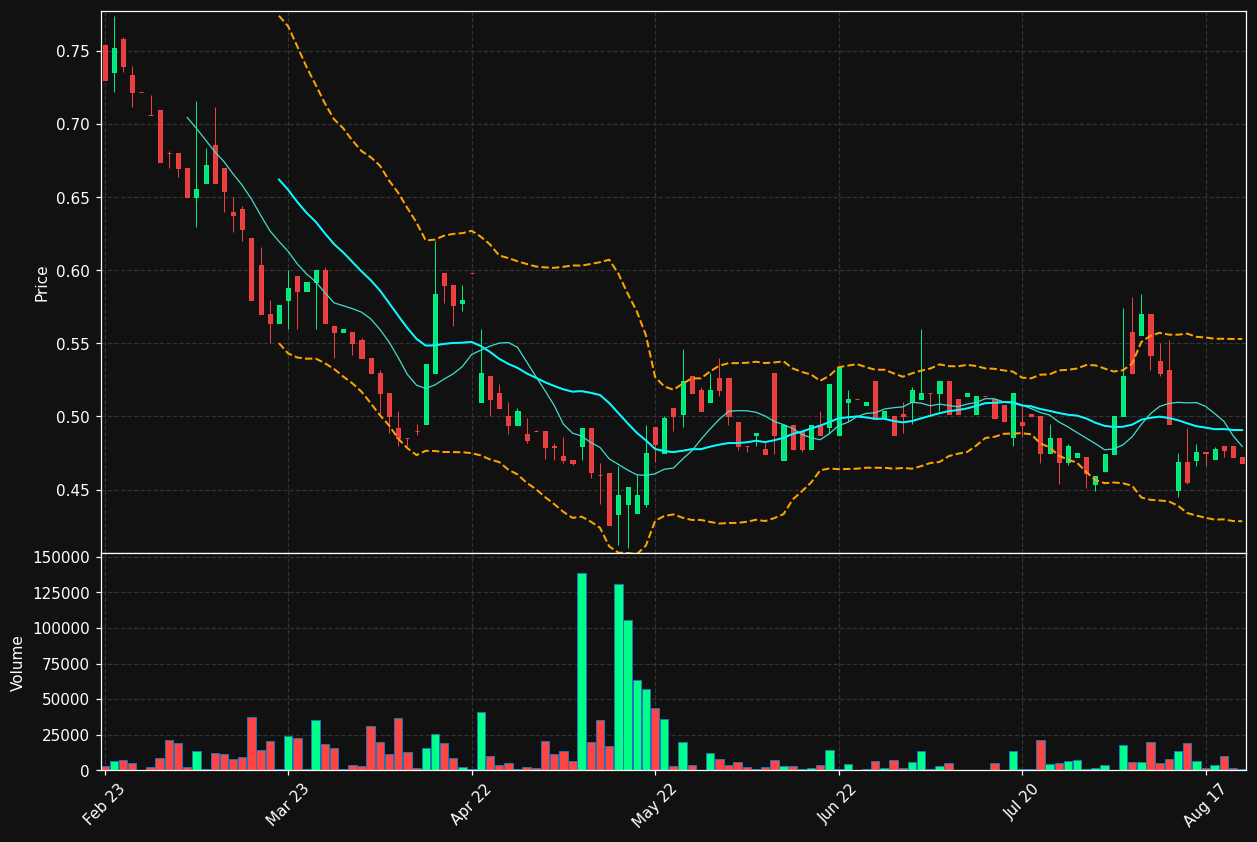The width and height of the screenshot is (1257, 842).
Task: Click the Apr 22 date label
Action: tap(471, 804)
